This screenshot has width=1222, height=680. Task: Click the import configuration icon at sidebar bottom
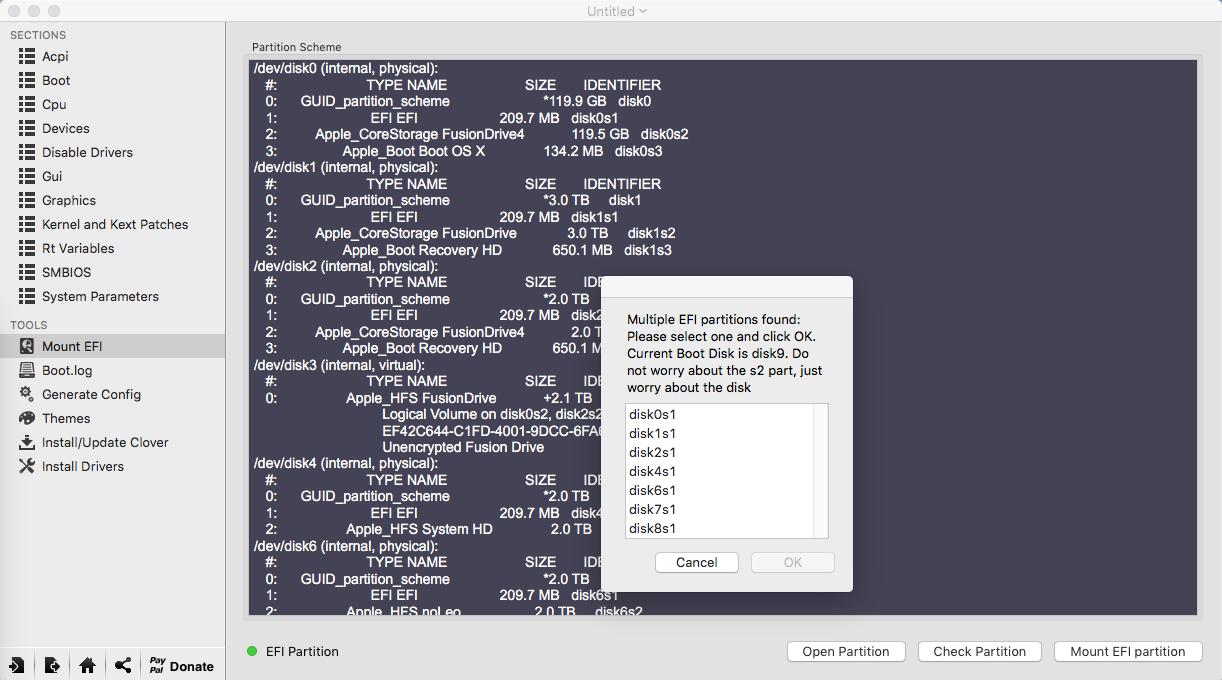(x=17, y=665)
